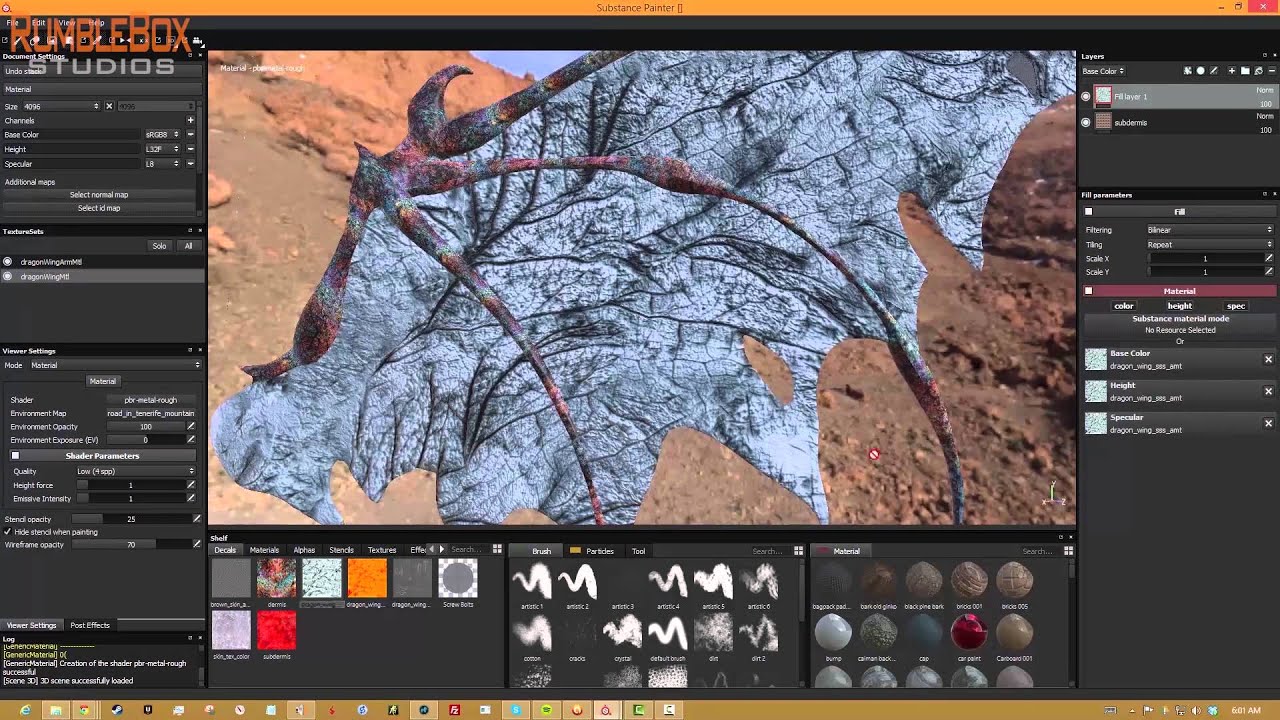Click Scale X edit pencil icon
This screenshot has height=720, width=1280.
pyautogui.click(x=1269, y=258)
